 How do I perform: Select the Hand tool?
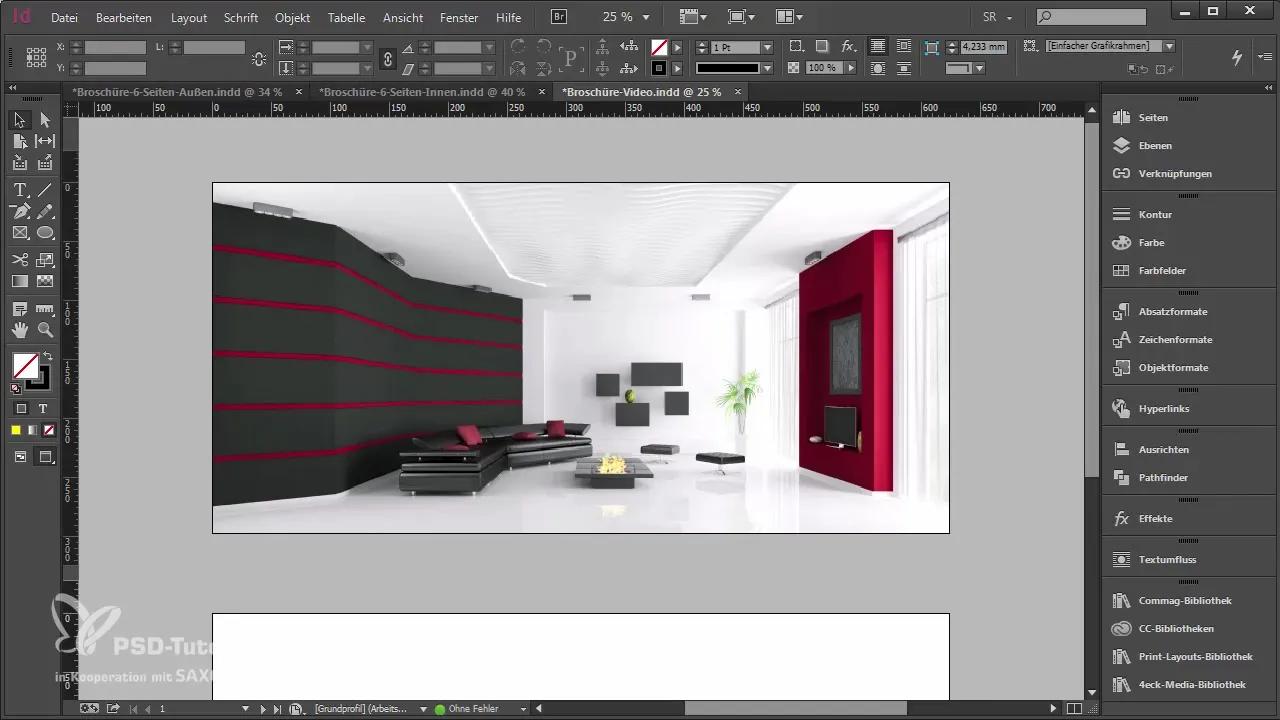click(20, 330)
